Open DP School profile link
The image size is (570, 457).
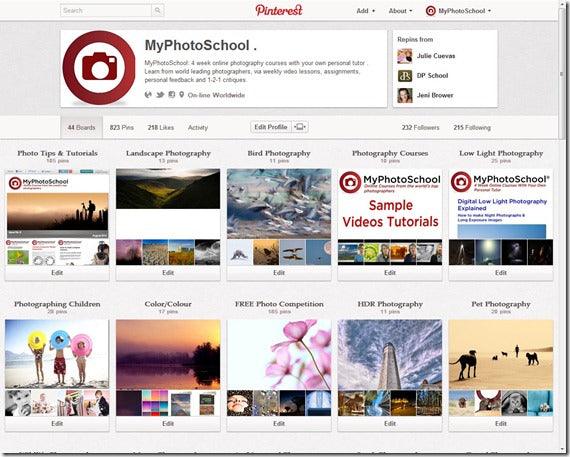pos(432,76)
